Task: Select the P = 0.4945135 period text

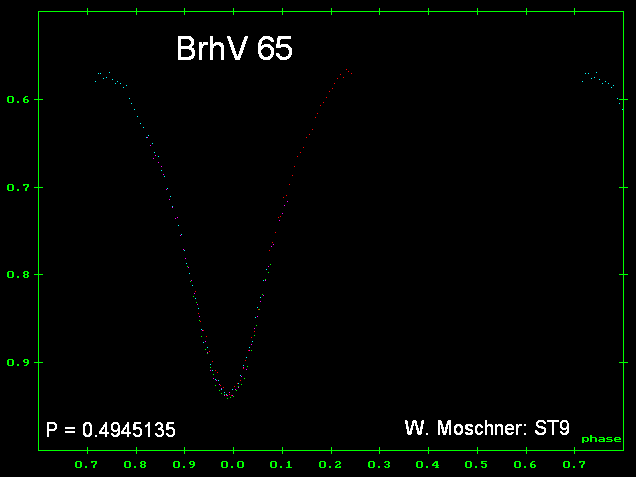Action: pyautogui.click(x=111, y=431)
